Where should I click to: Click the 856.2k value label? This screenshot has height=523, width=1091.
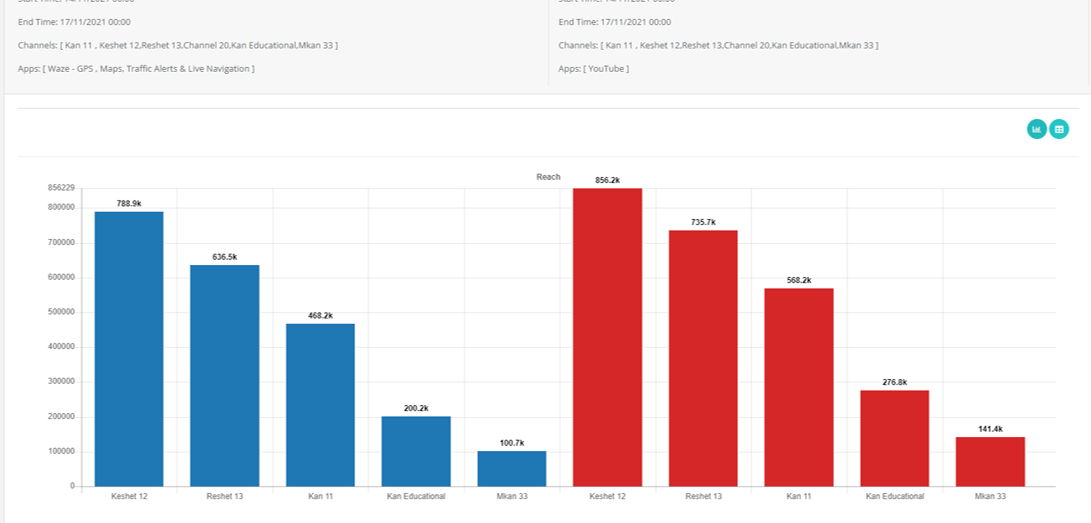pyautogui.click(x=607, y=180)
